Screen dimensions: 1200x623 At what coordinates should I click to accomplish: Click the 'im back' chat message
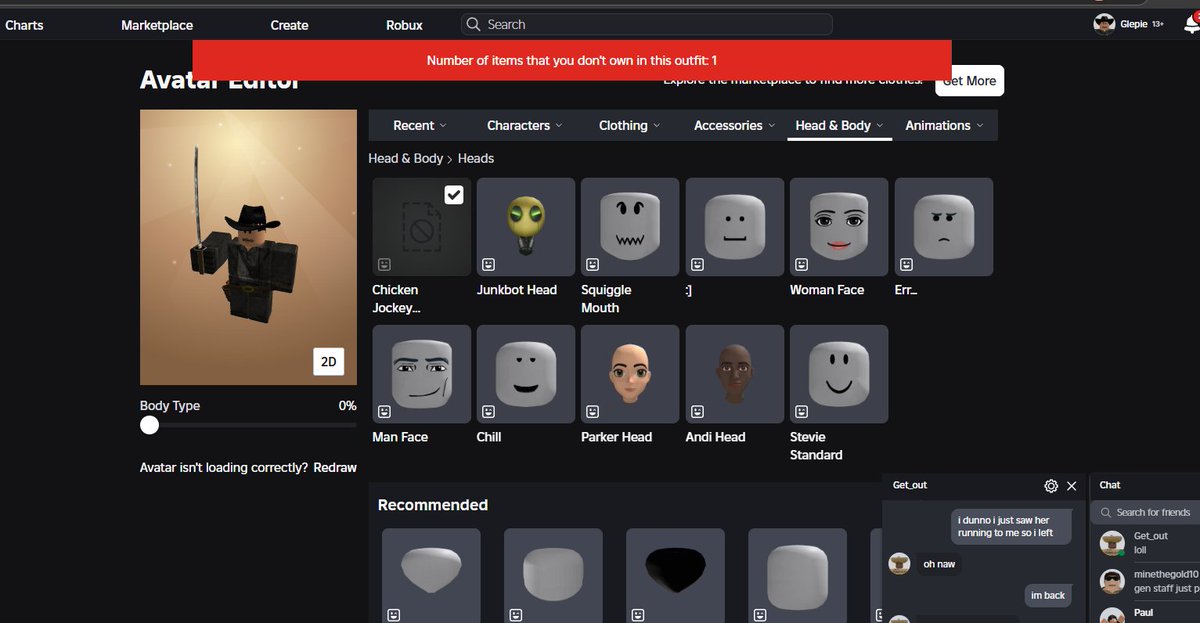point(1047,595)
